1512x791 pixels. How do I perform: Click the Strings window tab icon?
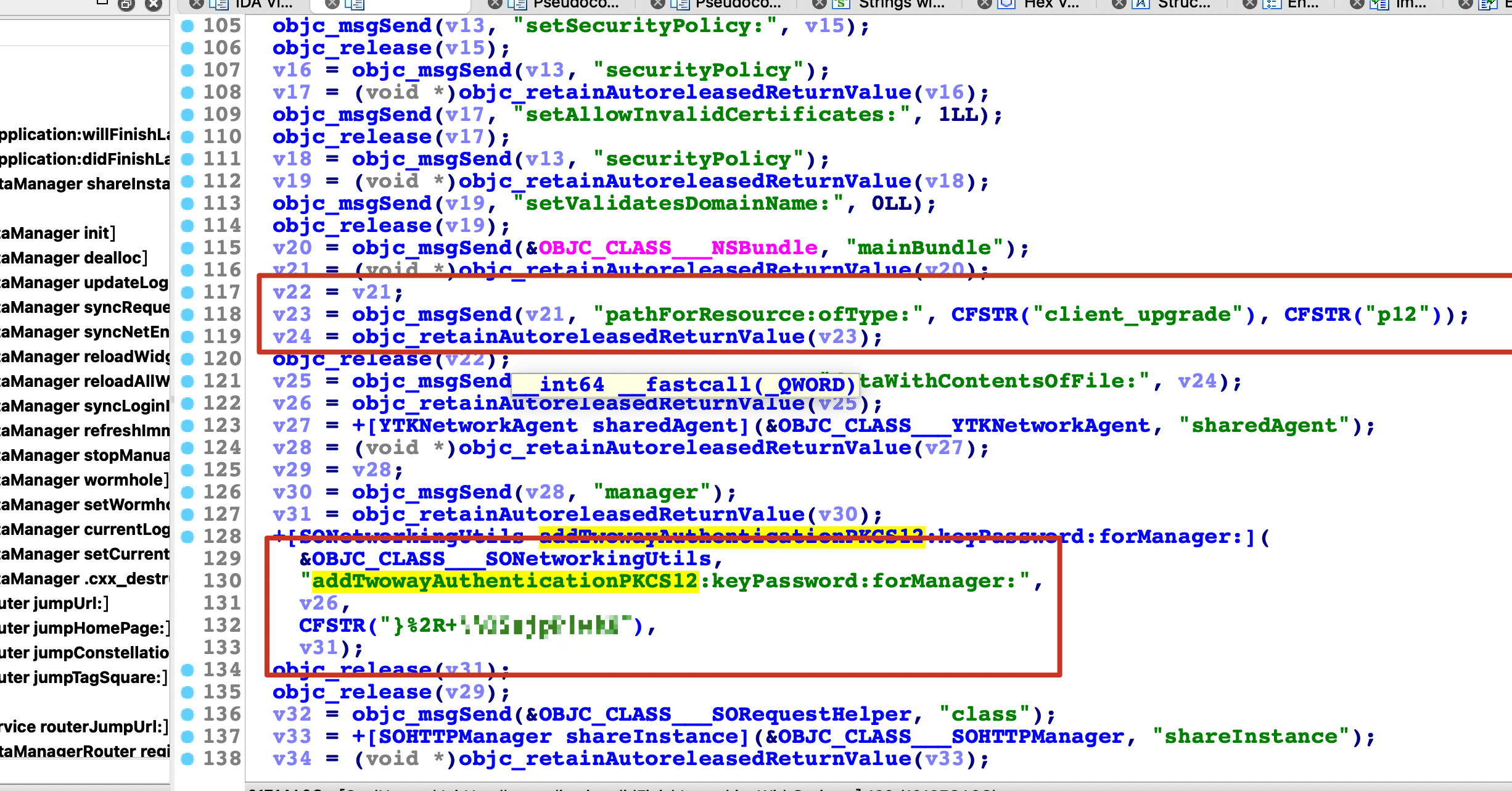coord(841,4)
